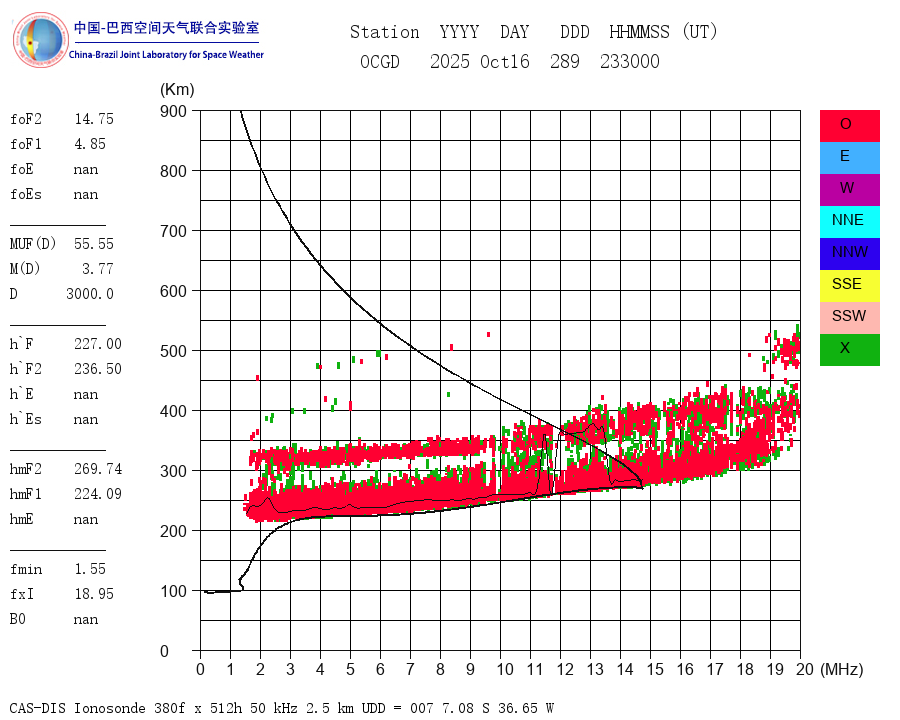Click the 500 altitude axis label
900x720 pixels.
pos(173,351)
